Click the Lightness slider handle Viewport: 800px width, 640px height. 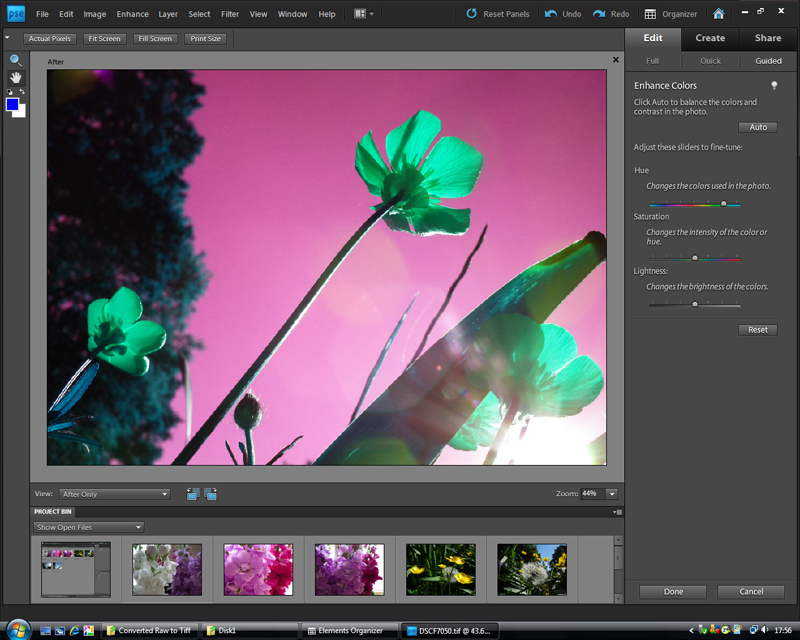pos(694,304)
